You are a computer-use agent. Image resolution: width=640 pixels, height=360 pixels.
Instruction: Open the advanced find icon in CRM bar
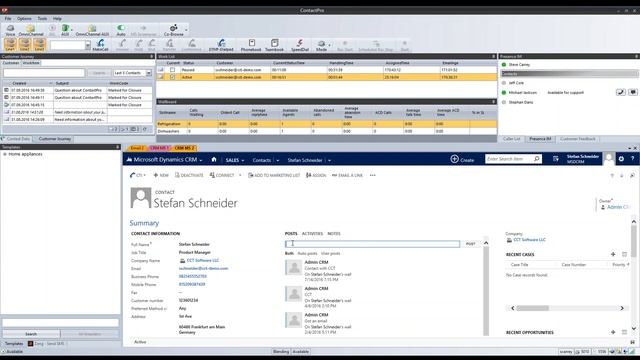click(x=556, y=159)
